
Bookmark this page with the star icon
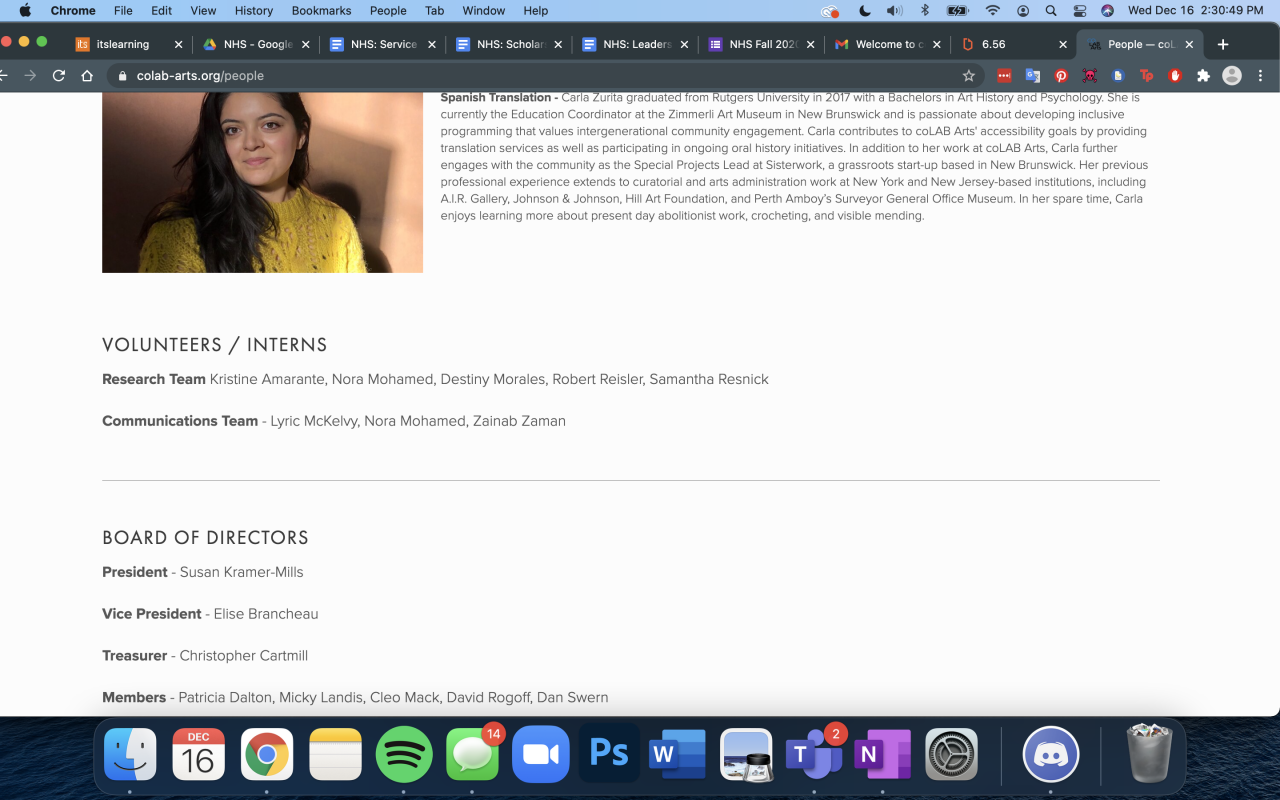(968, 76)
